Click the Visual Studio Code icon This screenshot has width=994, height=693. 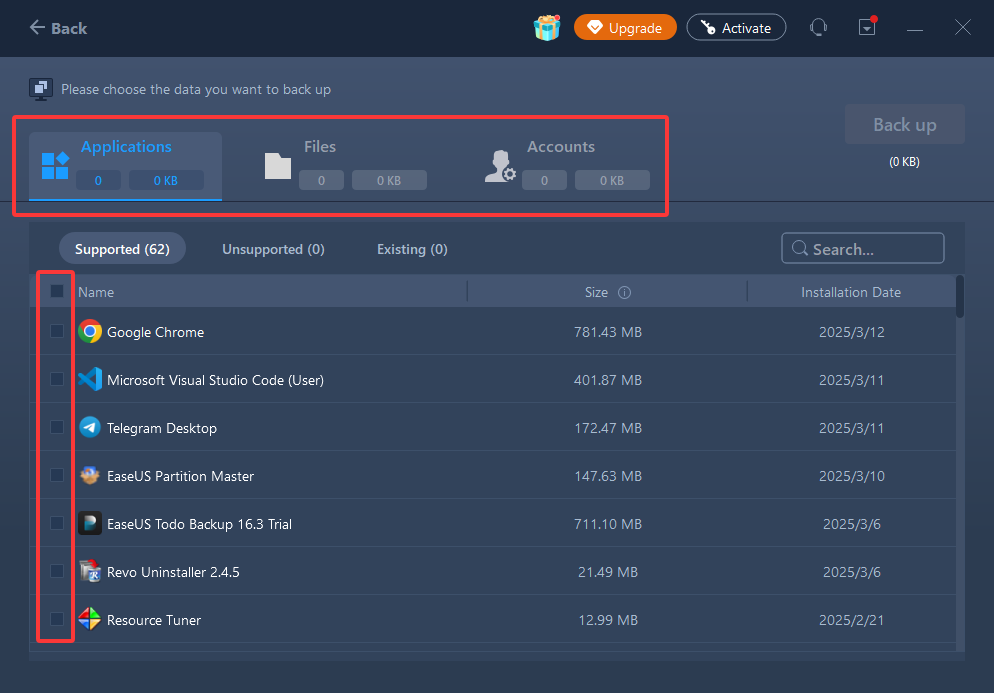click(90, 379)
